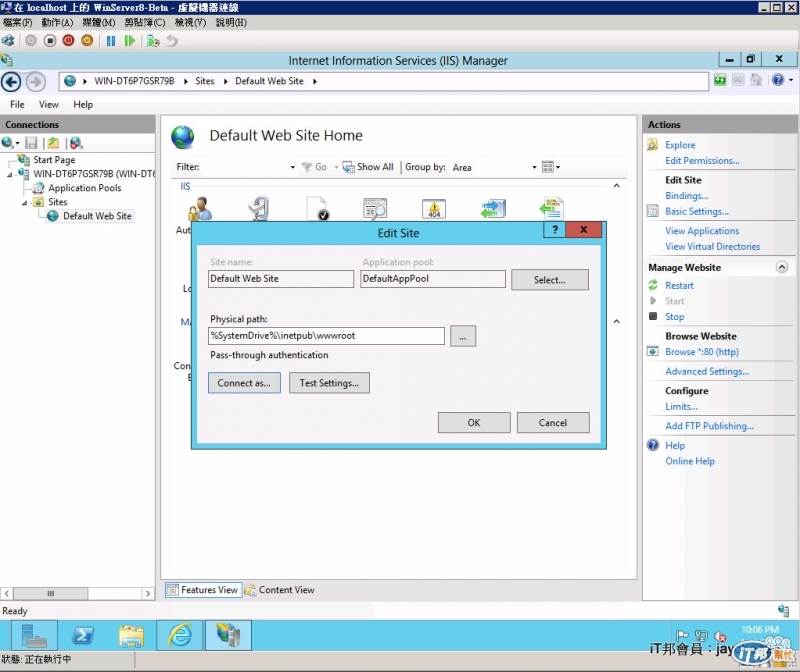Image resolution: width=800 pixels, height=672 pixels.
Task: Click the Save icon in Connections toolbar
Action: [x=32, y=143]
